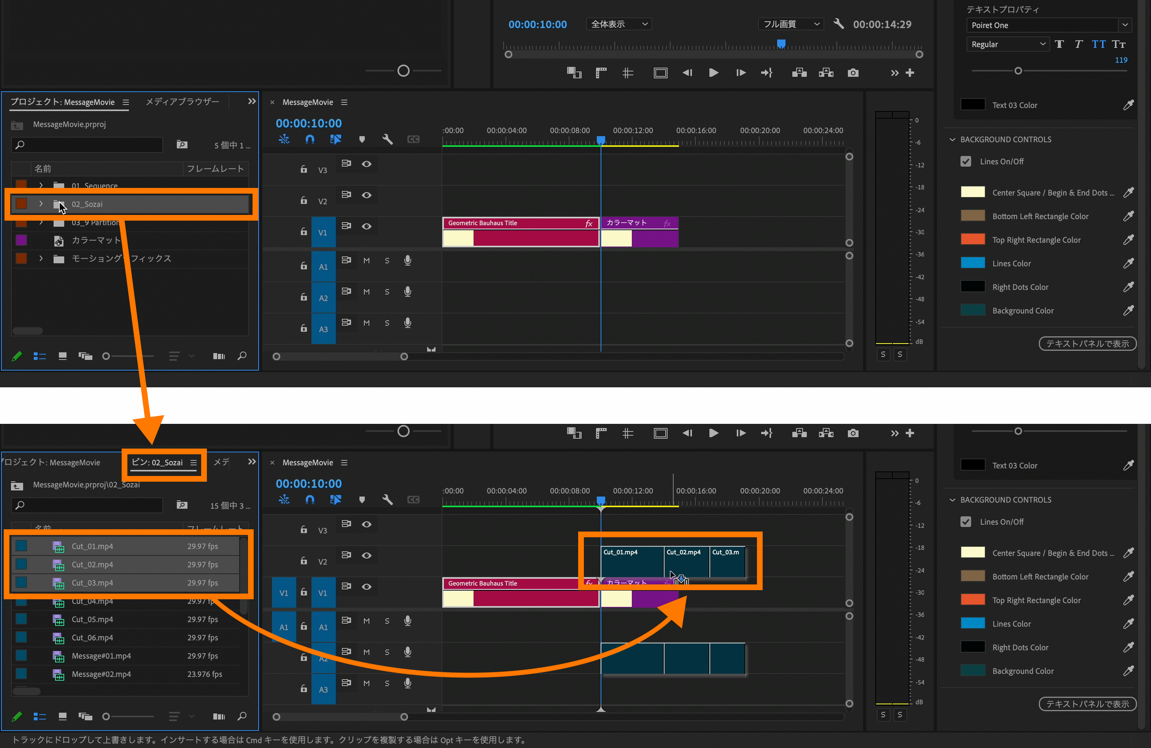Viewport: 1151px width, 748px height.
Task: Click Automate to Sequence in upper project panel
Action: click(x=219, y=356)
